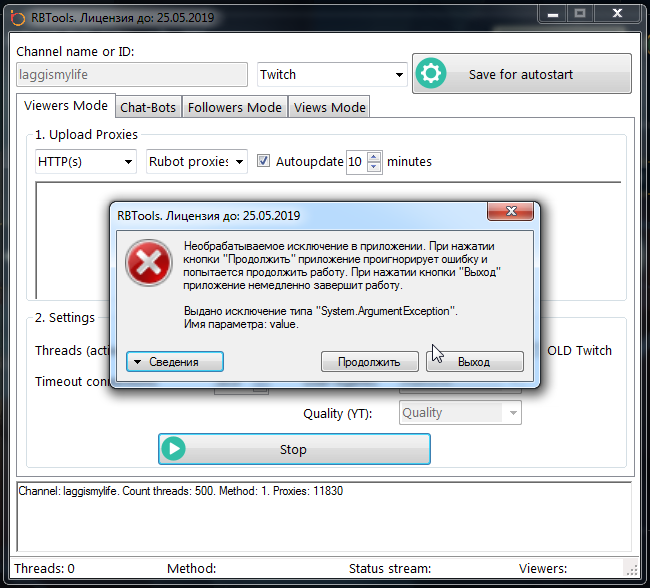
Task: Click the Channel name or ID field
Action: point(132,74)
